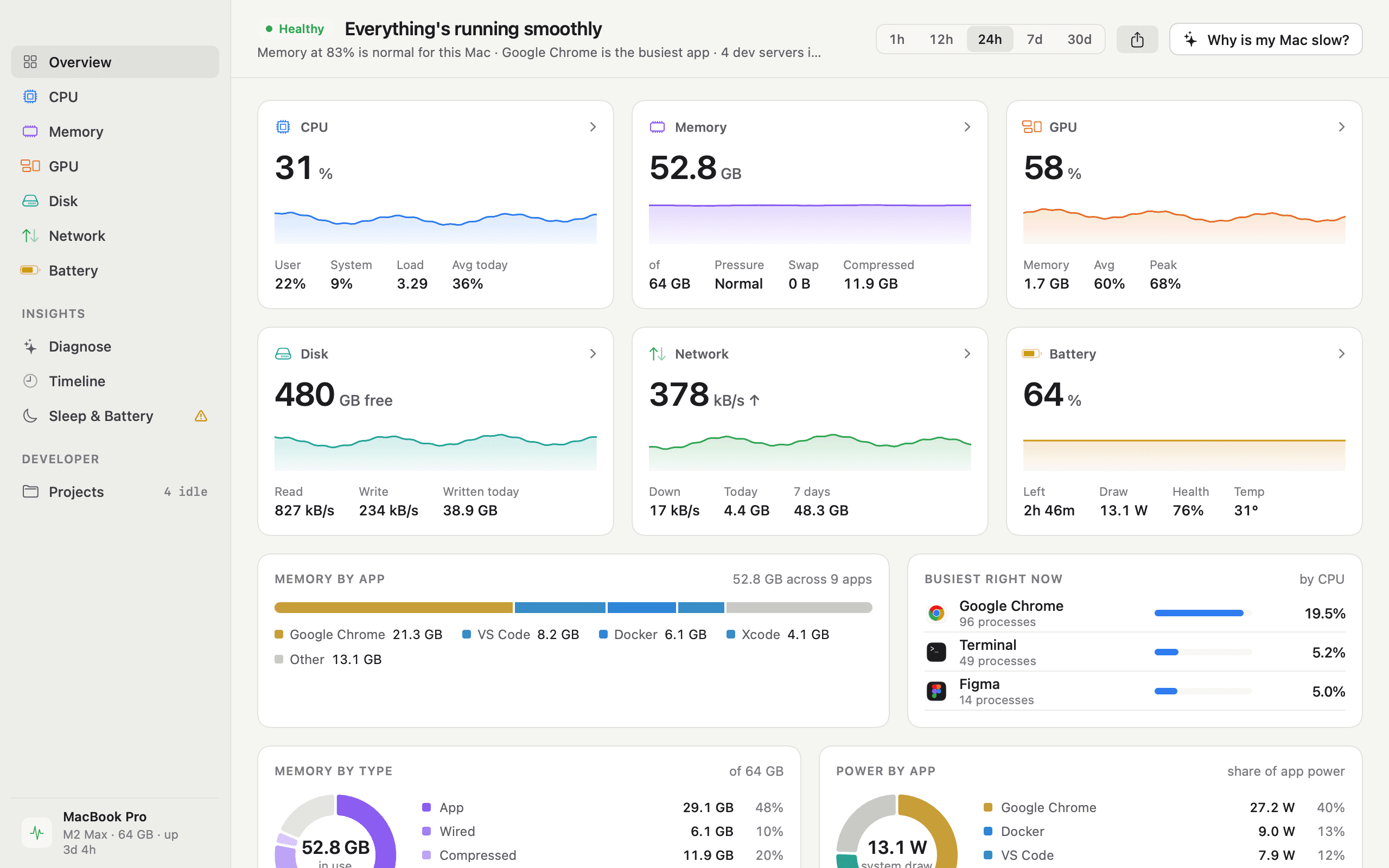Click the CPU chip icon in sidebar
The image size is (1389, 868).
(x=30, y=97)
